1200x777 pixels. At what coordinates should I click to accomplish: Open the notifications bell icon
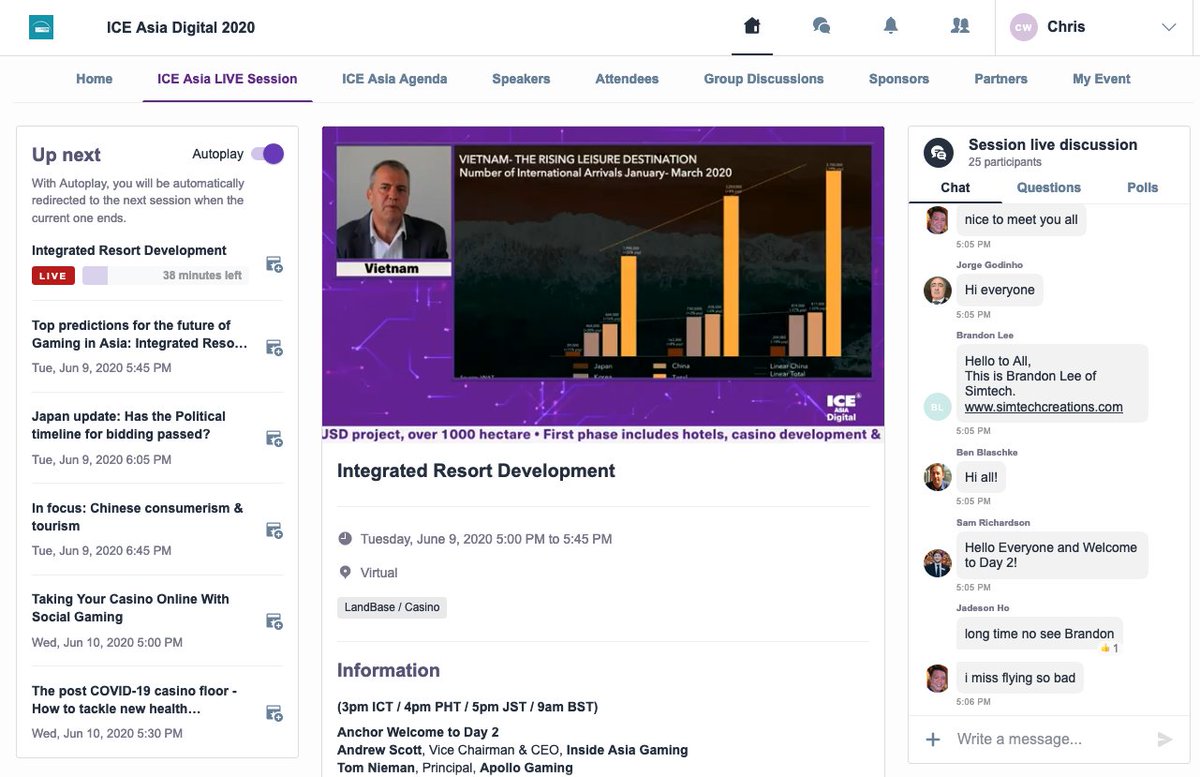point(891,27)
